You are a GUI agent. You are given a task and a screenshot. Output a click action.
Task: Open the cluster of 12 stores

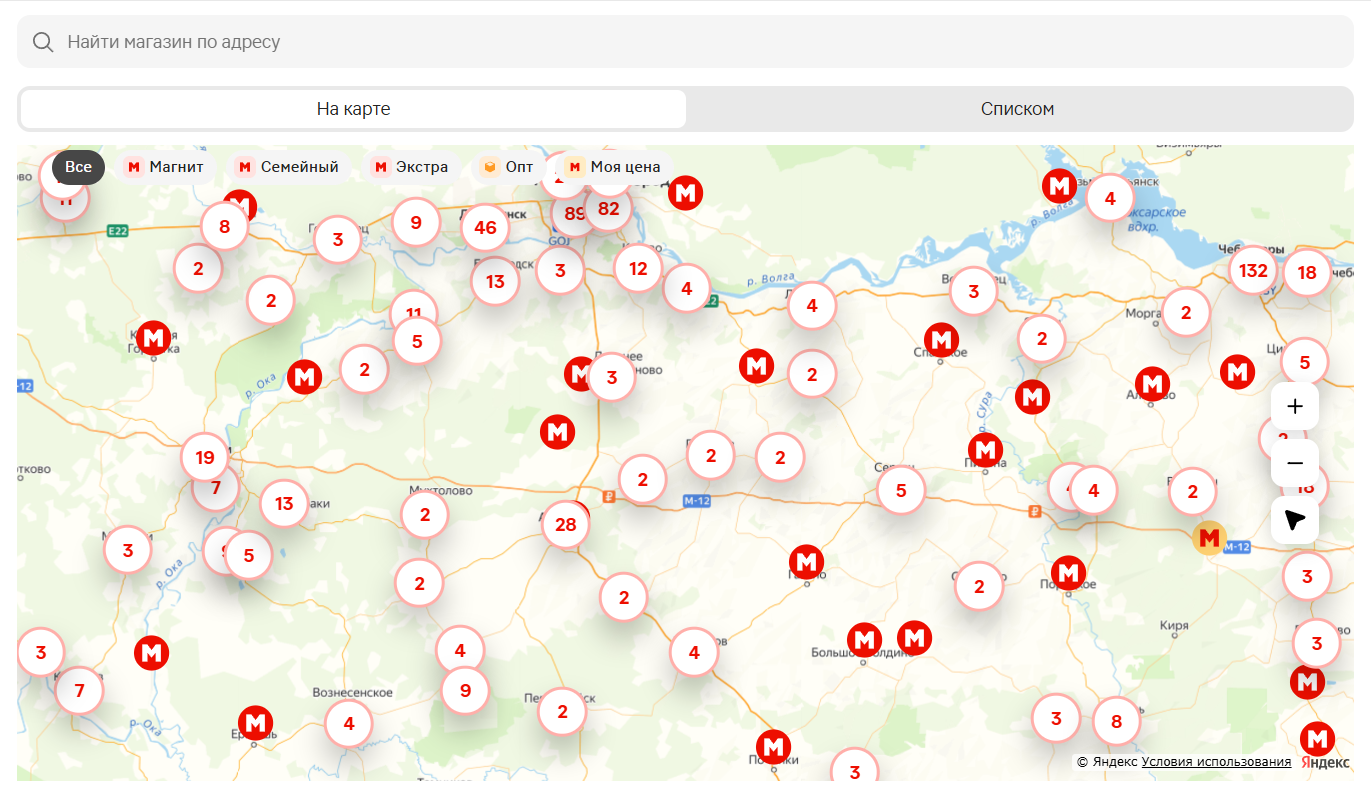point(638,268)
